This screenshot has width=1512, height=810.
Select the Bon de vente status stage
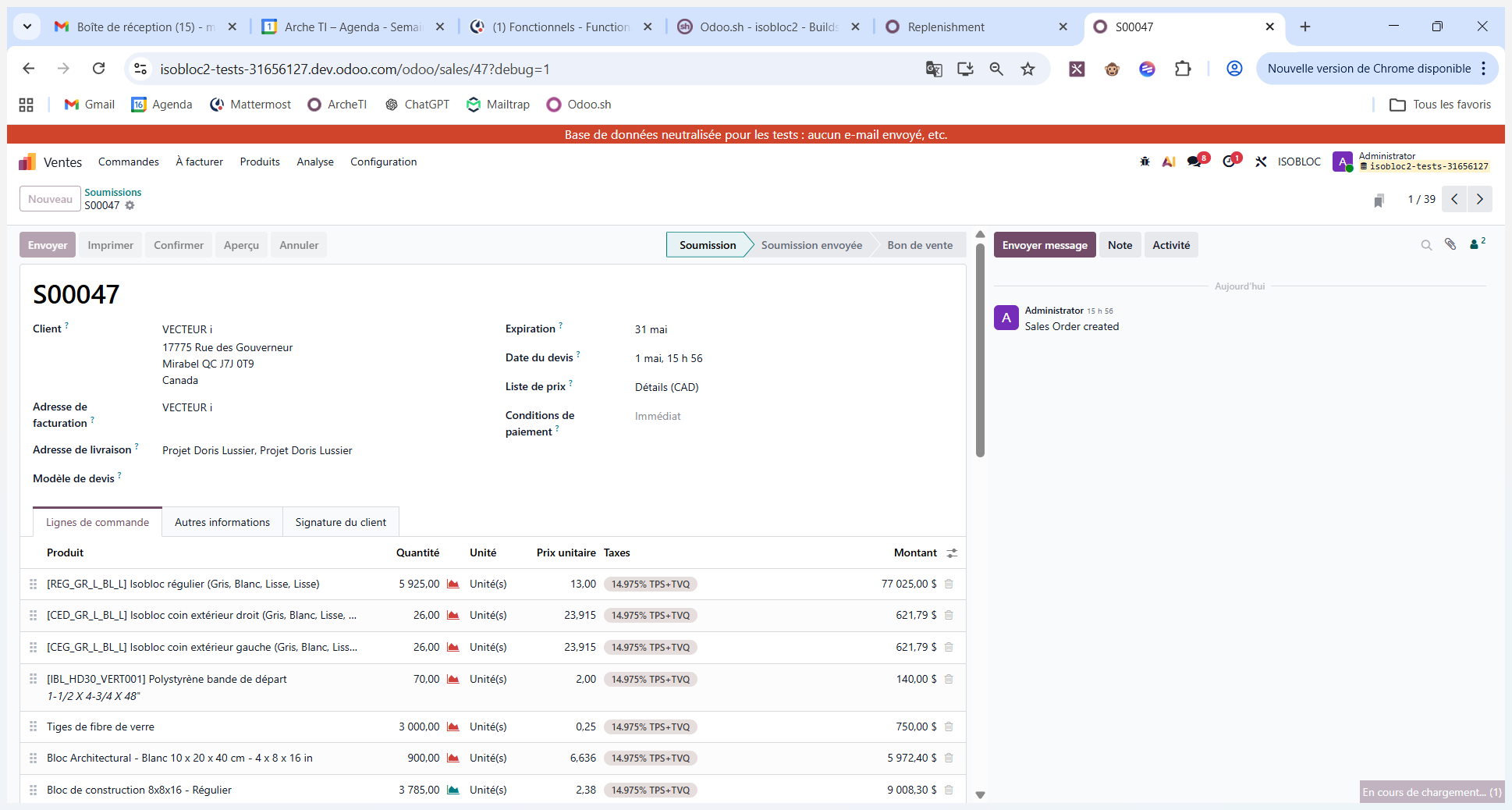pyautogui.click(x=919, y=245)
